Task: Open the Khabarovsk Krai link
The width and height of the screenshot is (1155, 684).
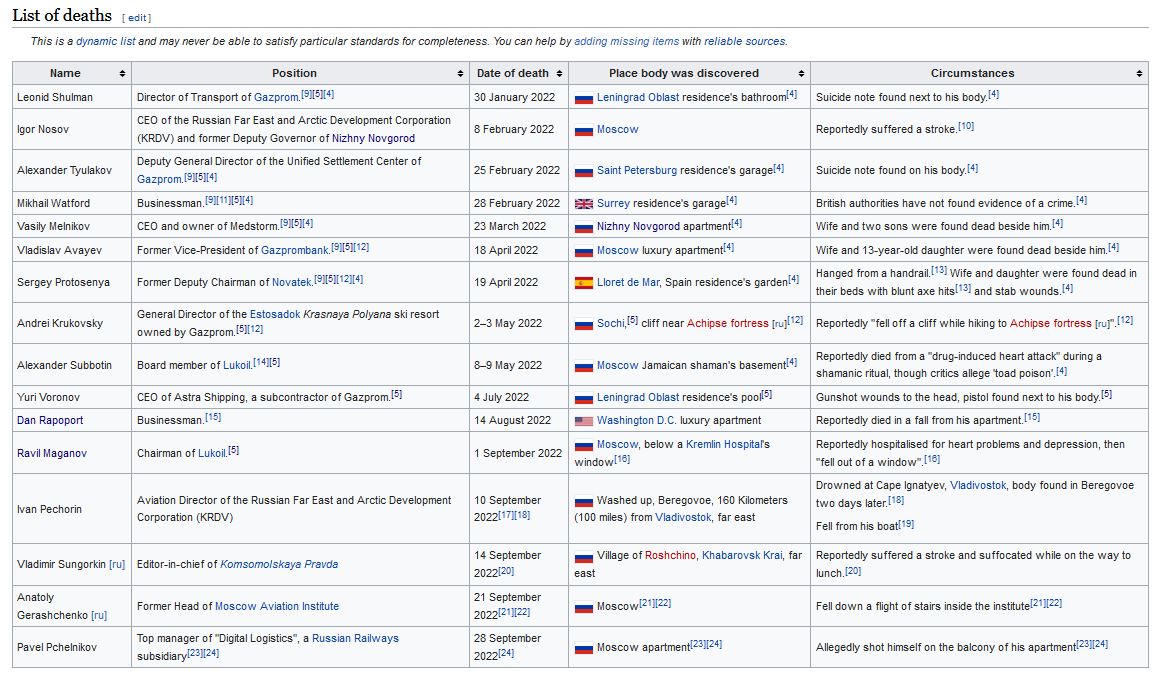Action: [x=742, y=556]
